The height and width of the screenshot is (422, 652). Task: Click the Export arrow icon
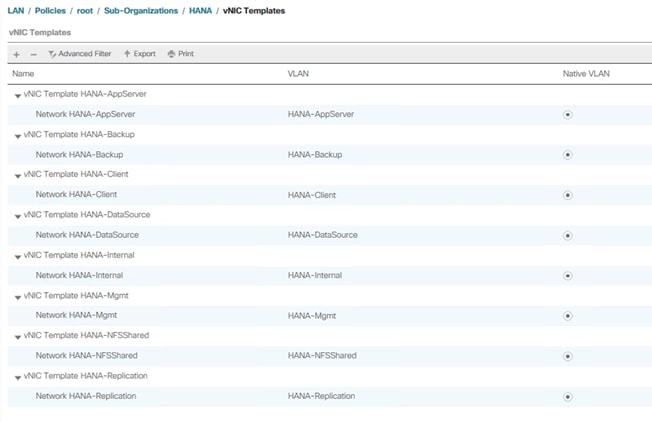point(127,54)
